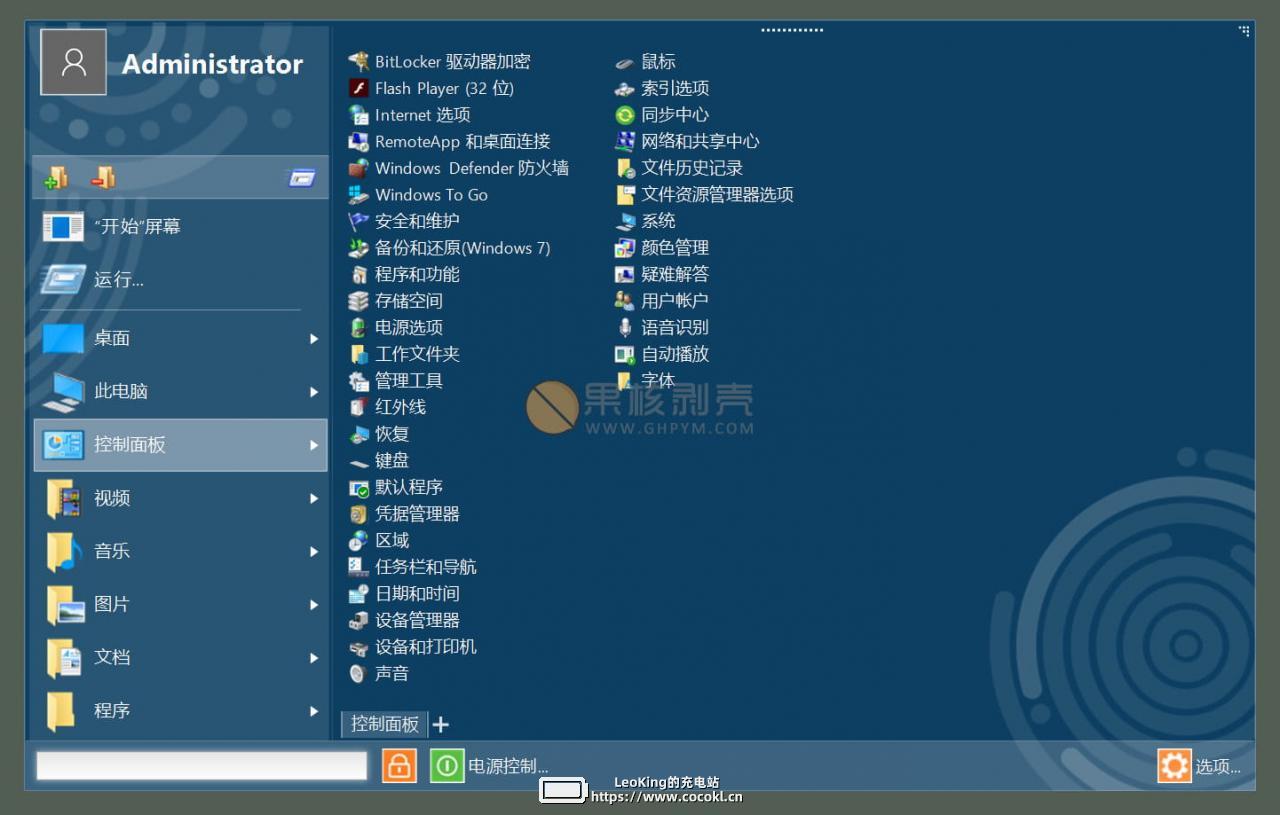Open 备份和还原(Windows 7) icon

[358, 248]
